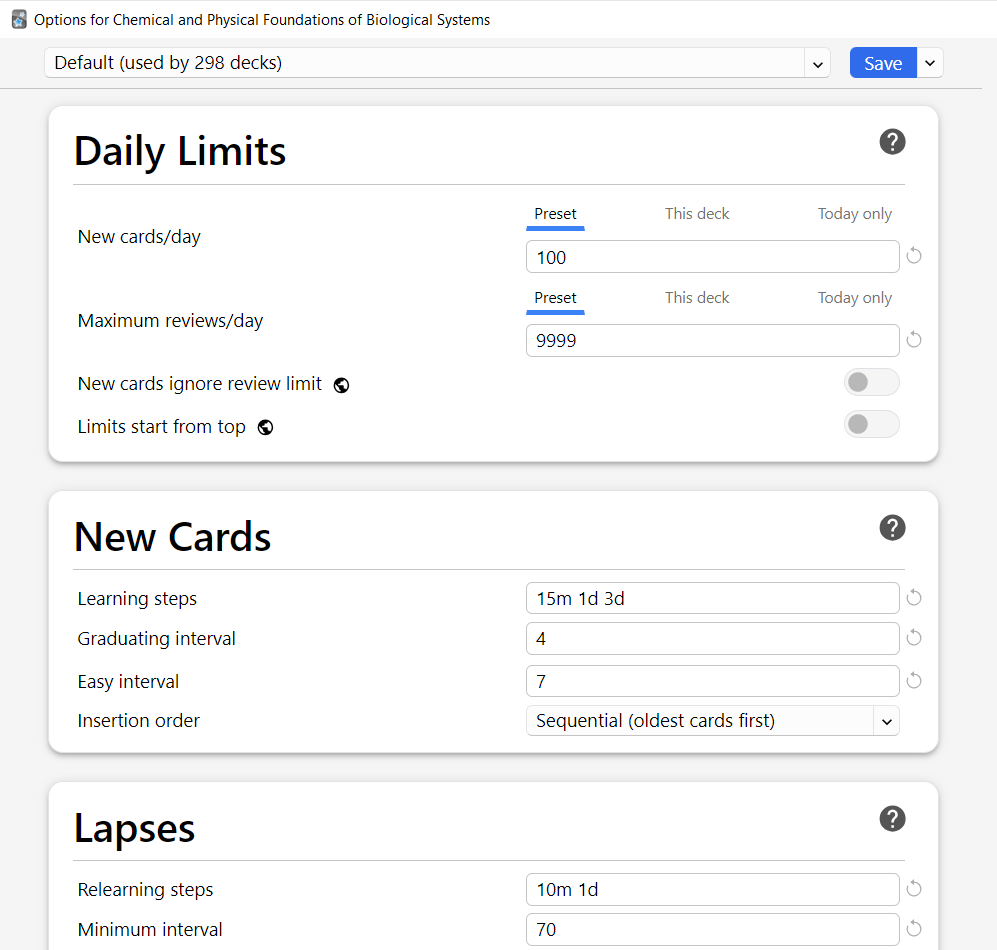Select the Preset tab under Maximum reviews/day
Image resolution: width=997 pixels, height=950 pixels.
click(555, 297)
